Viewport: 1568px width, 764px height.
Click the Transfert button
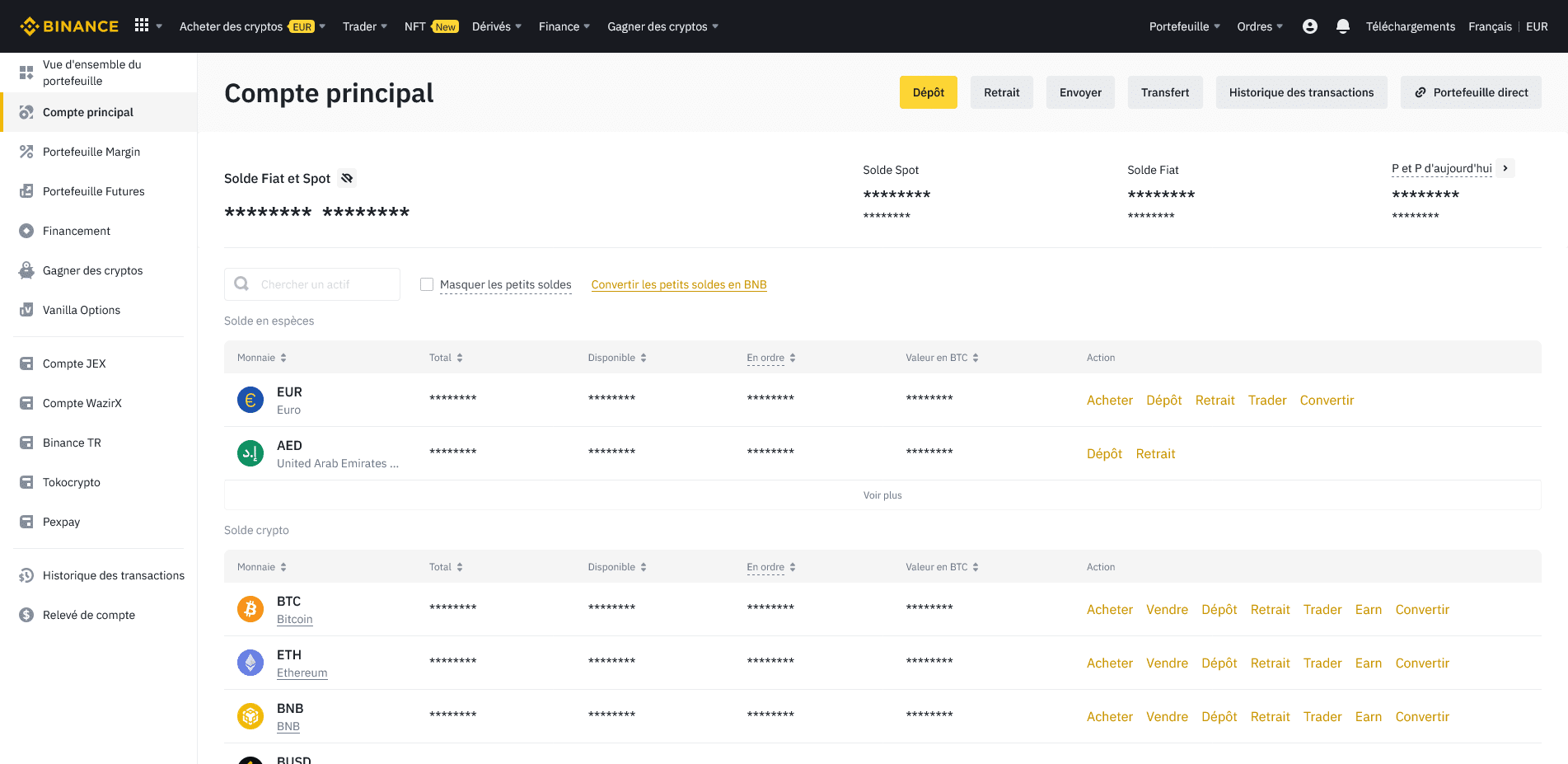tap(1165, 92)
